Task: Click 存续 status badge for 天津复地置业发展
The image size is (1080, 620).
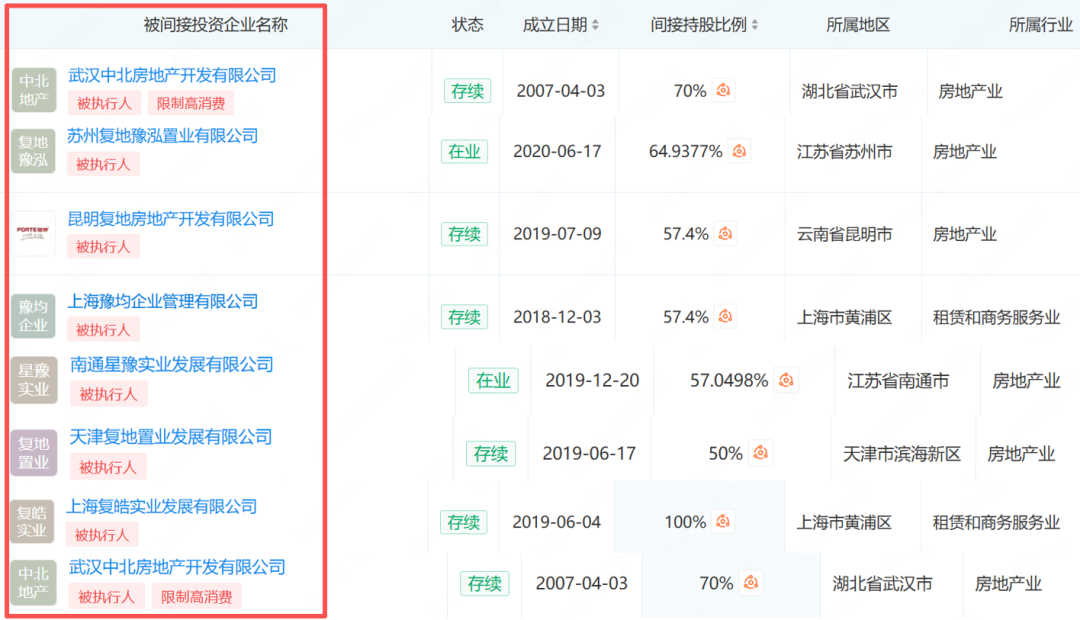Action: [x=491, y=453]
